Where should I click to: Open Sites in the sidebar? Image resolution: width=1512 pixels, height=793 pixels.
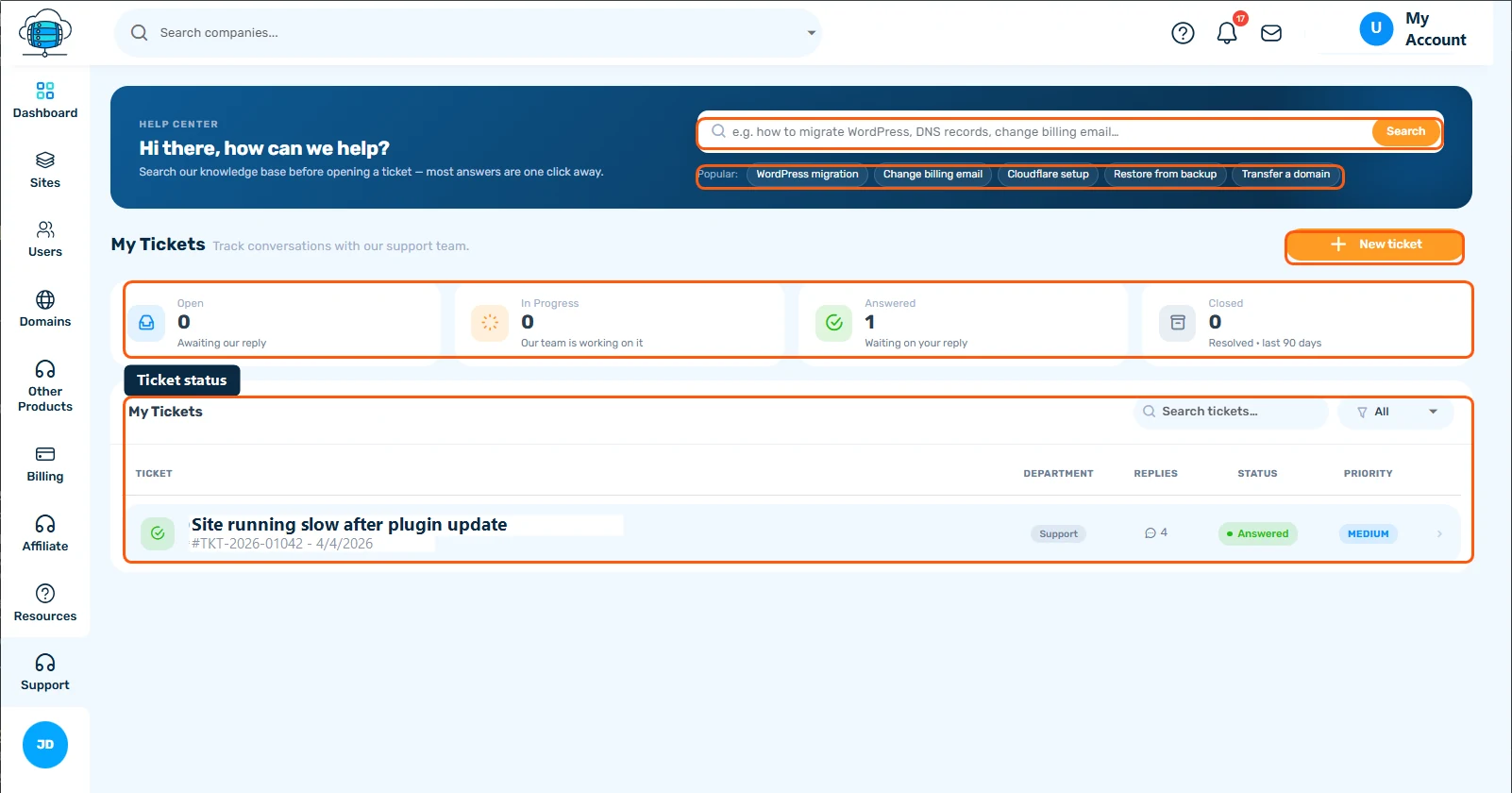[x=45, y=170]
